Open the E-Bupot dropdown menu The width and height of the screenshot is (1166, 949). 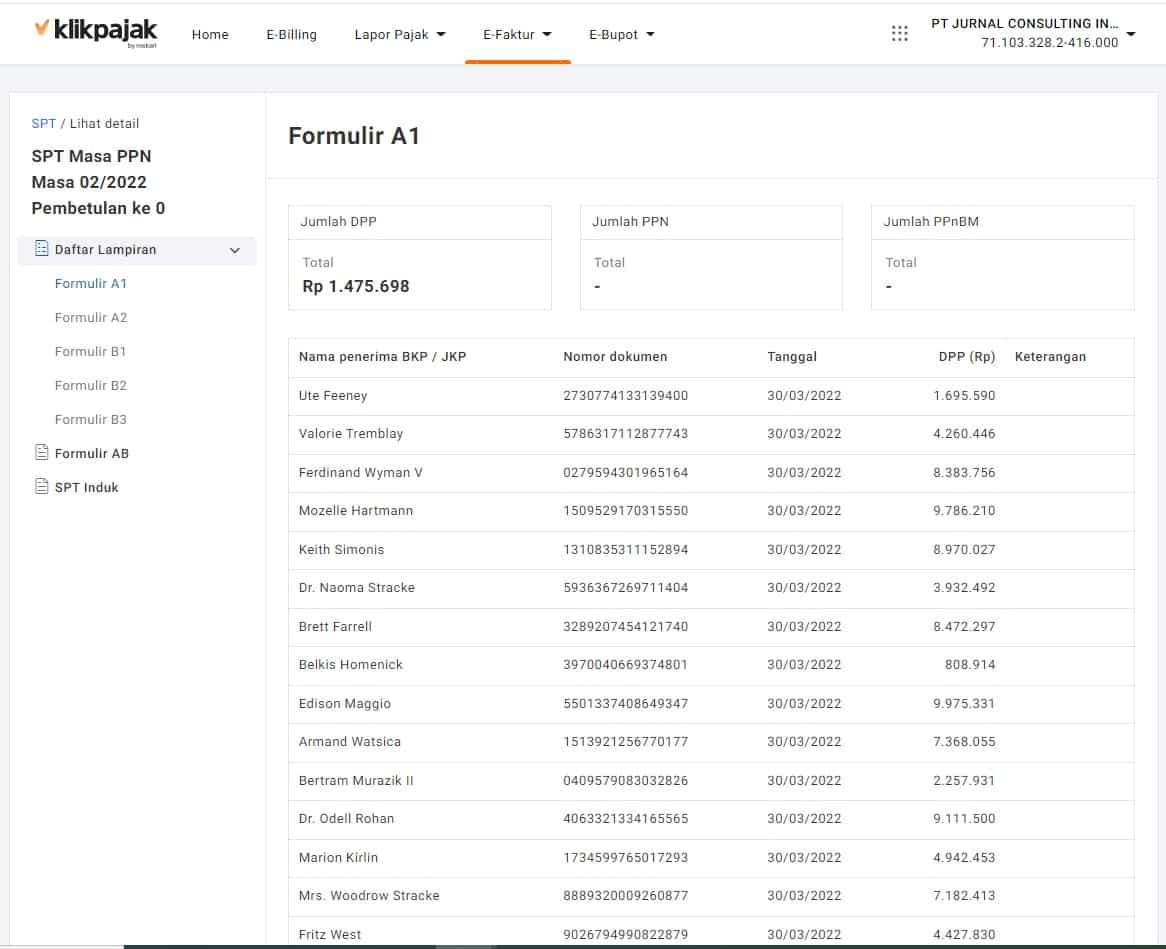tap(621, 34)
